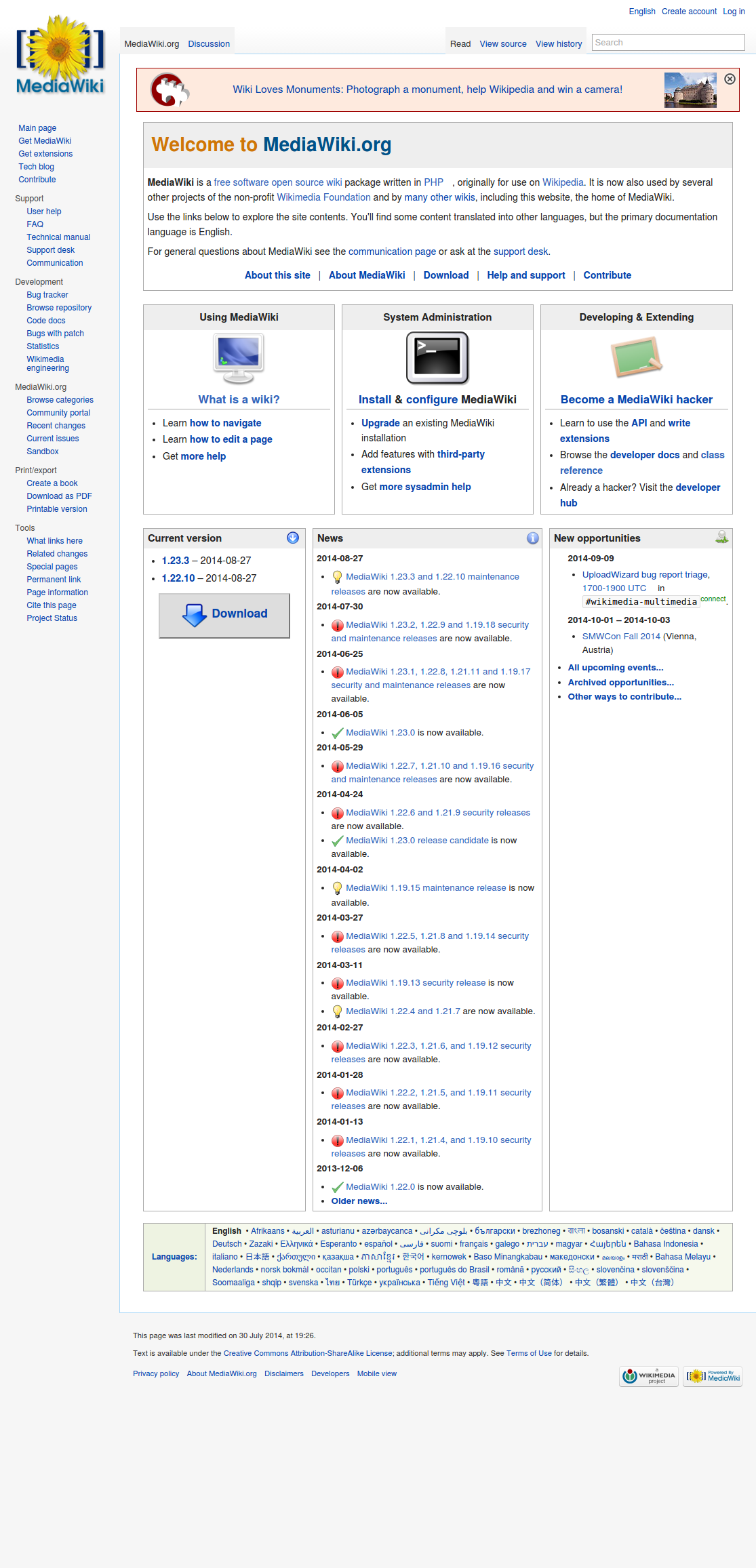Click the computer monitor wiki icon
This screenshot has width=756, height=1568.
[x=239, y=358]
